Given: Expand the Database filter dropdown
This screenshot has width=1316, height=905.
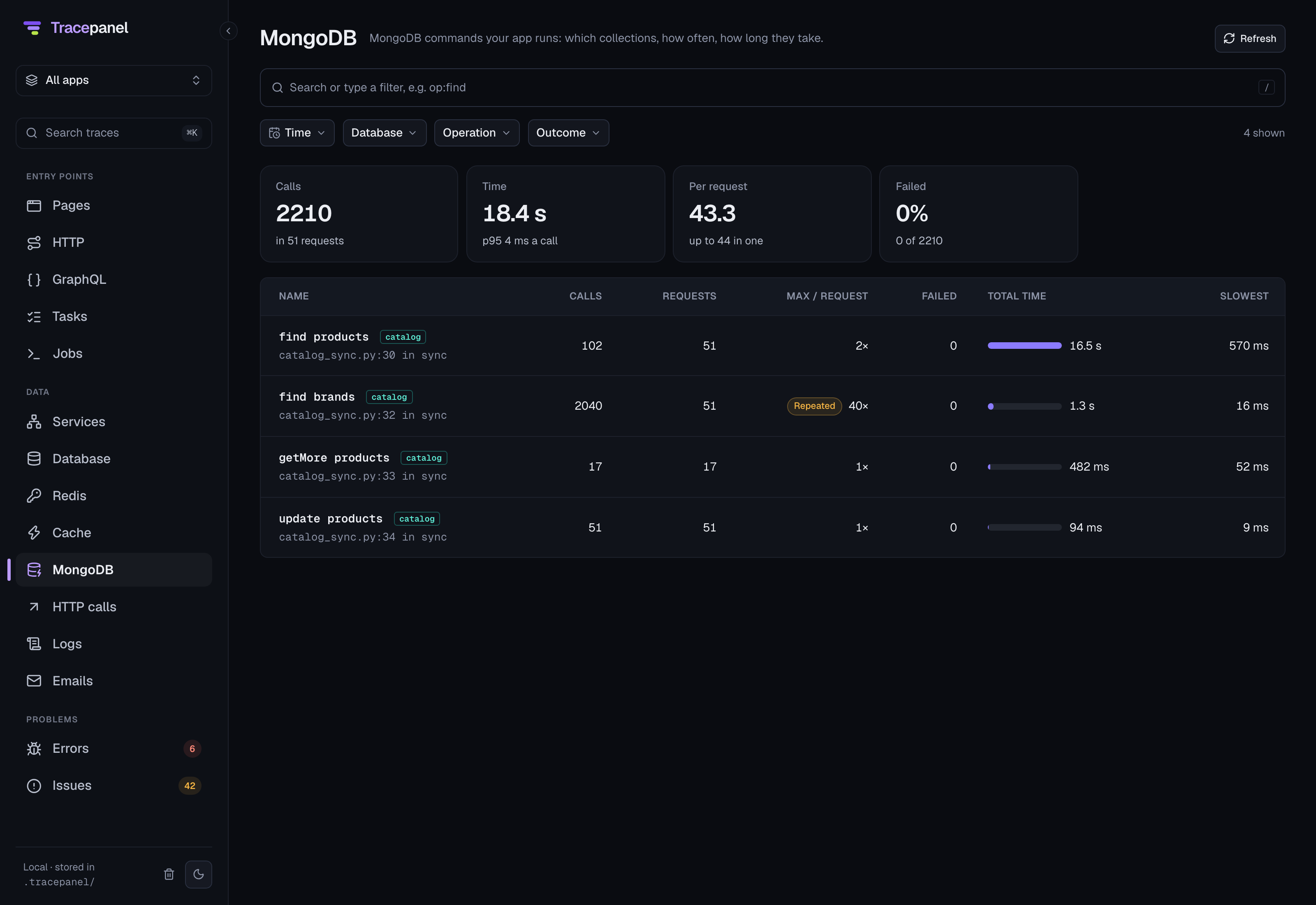Looking at the screenshot, I should [x=385, y=133].
